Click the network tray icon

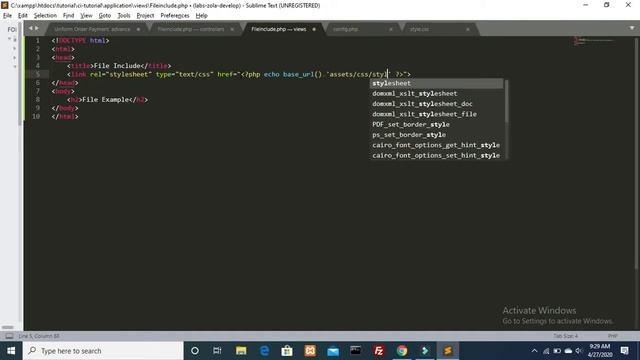coord(546,351)
